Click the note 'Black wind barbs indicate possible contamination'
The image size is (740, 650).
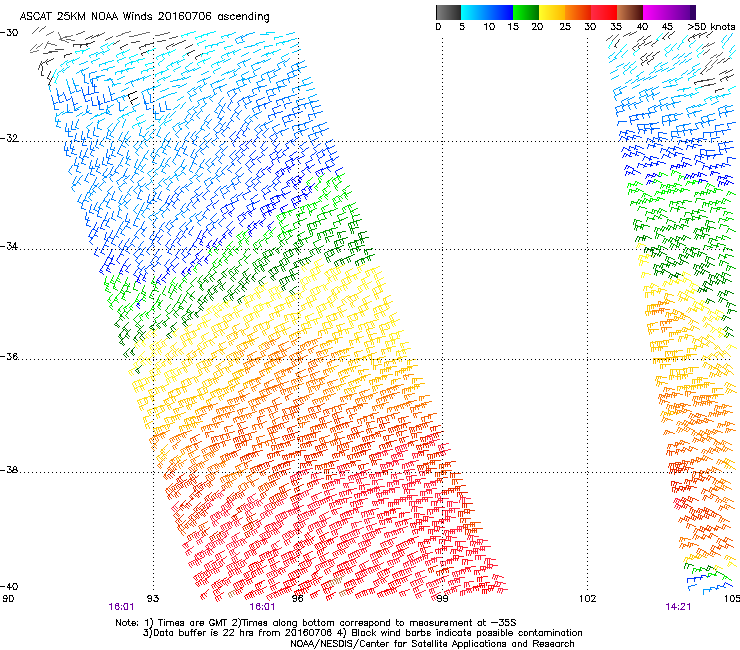tap(466, 633)
